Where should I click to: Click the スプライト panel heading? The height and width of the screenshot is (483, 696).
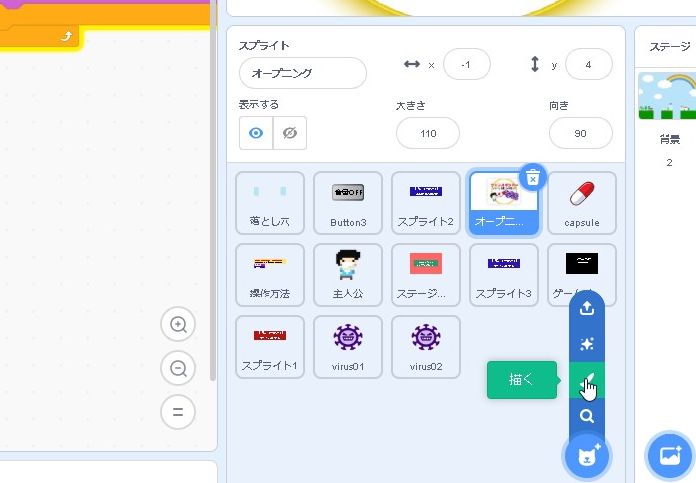[x=264, y=45]
